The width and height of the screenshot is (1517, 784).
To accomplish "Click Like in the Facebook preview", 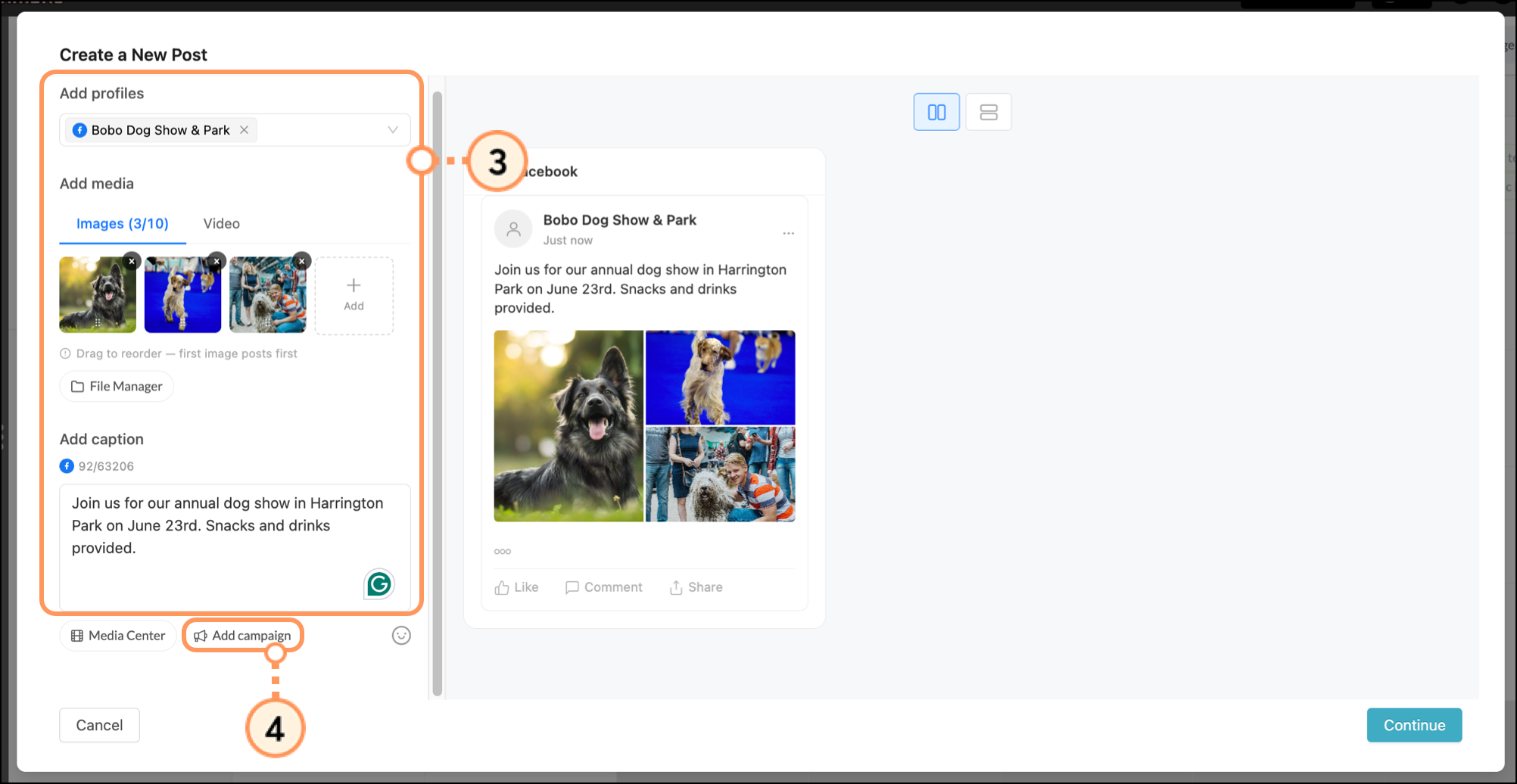I will click(516, 587).
